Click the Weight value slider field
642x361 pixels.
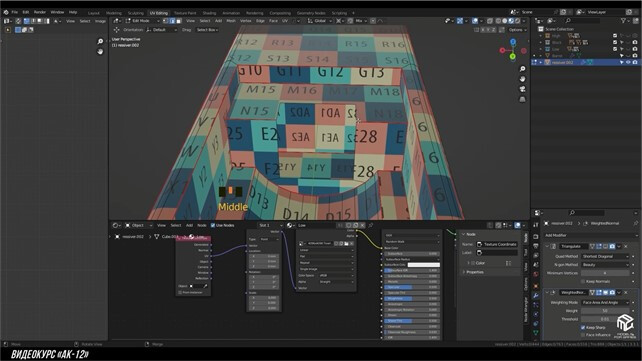[605, 311]
